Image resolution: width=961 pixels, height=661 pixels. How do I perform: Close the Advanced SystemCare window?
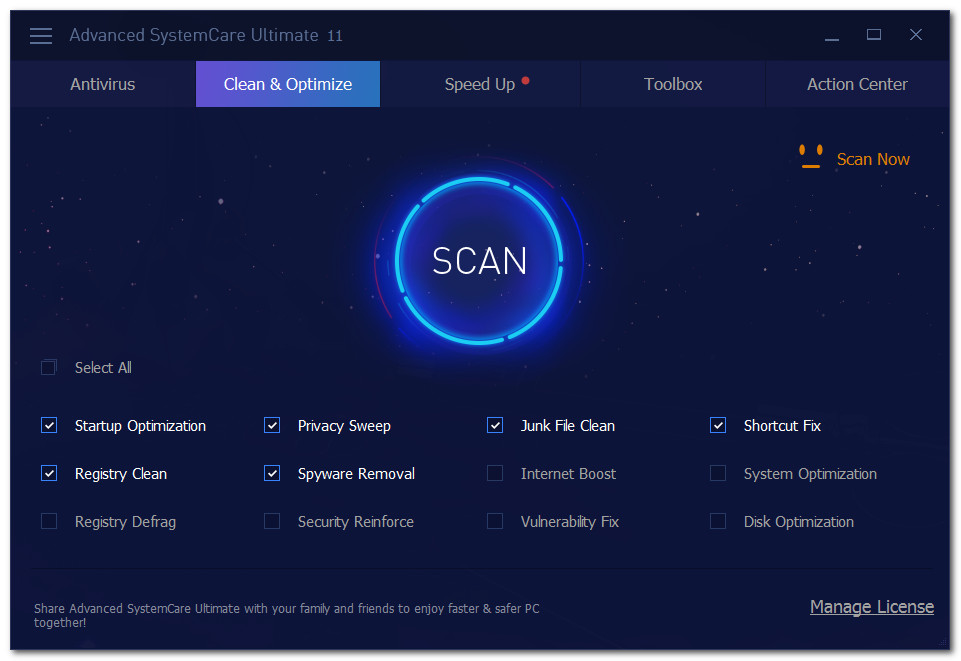(x=916, y=35)
